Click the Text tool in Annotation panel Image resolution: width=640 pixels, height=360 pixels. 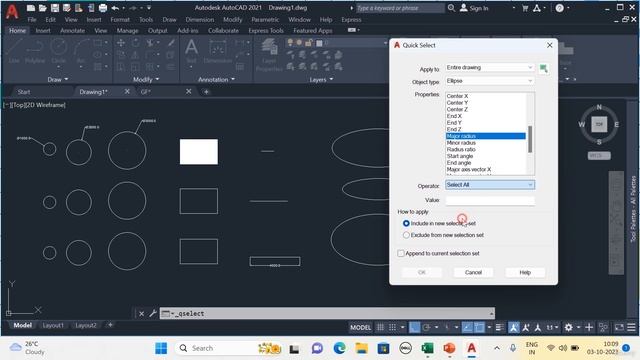[191, 51]
